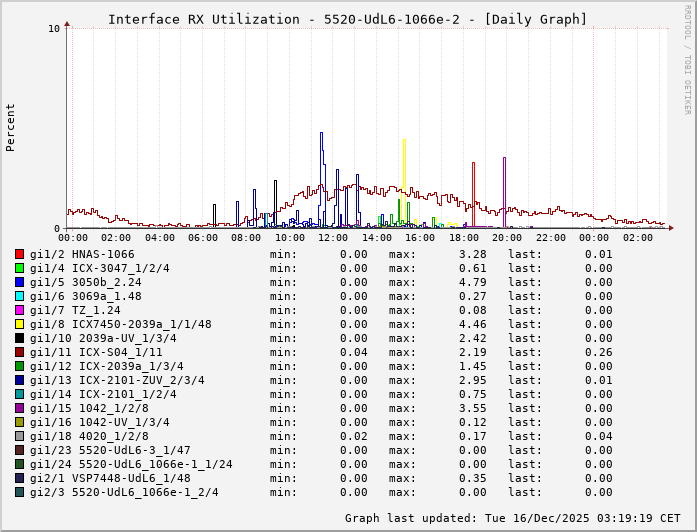Click the yellow gi1/8 ICX7450 legend swatch

pos(19,324)
